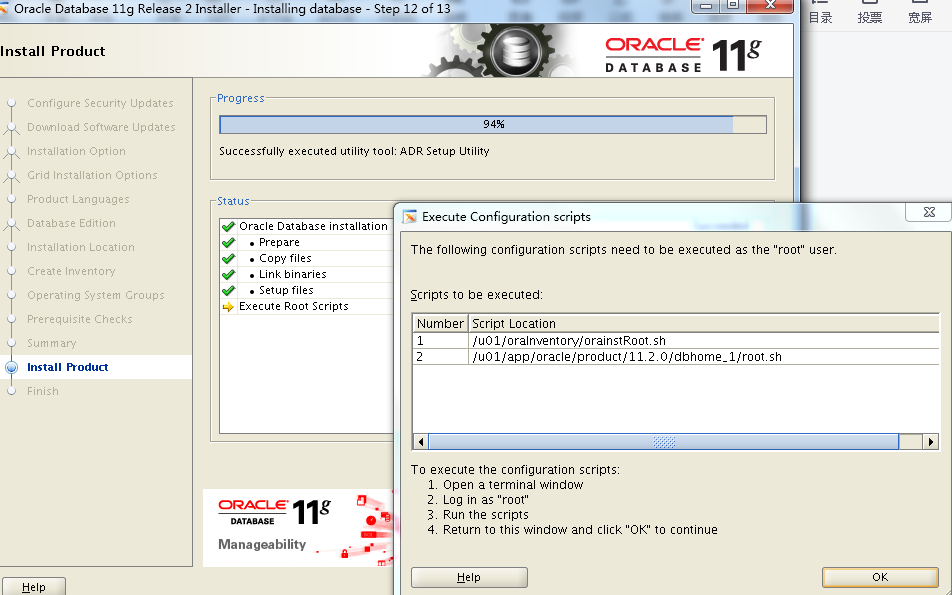Image resolution: width=952 pixels, height=595 pixels.
Task: Click the Number column header
Action: click(x=440, y=324)
